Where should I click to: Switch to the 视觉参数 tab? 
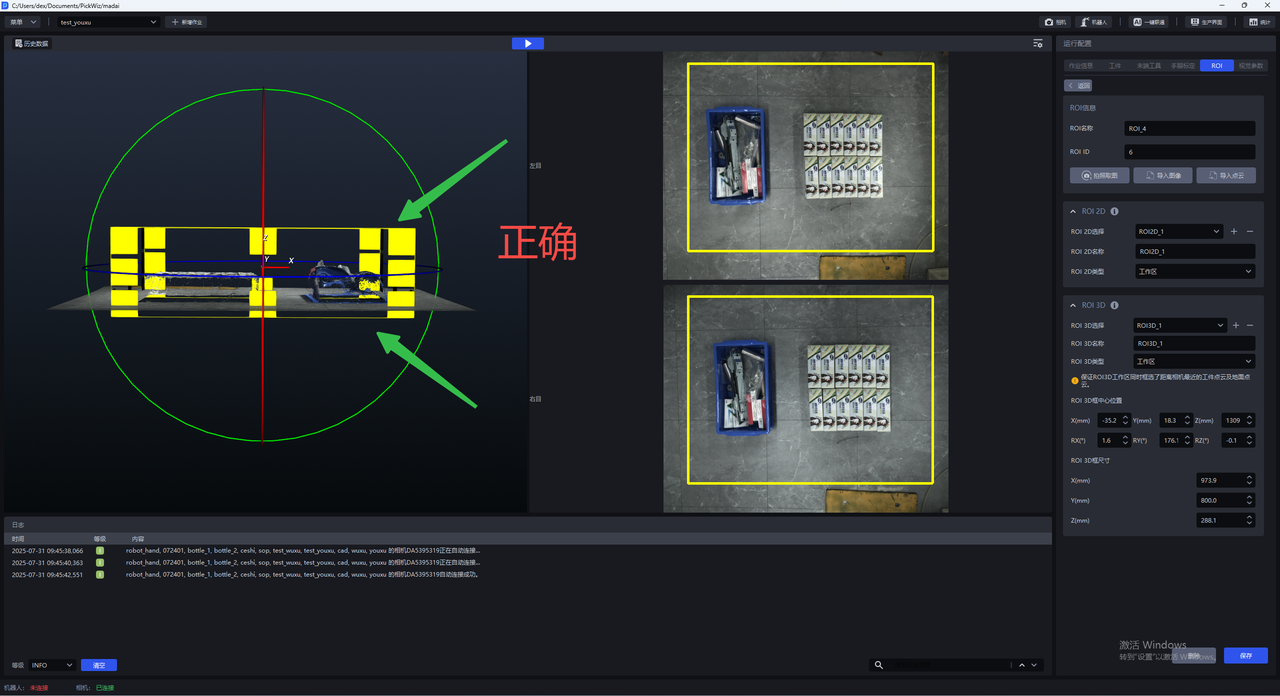point(1250,66)
